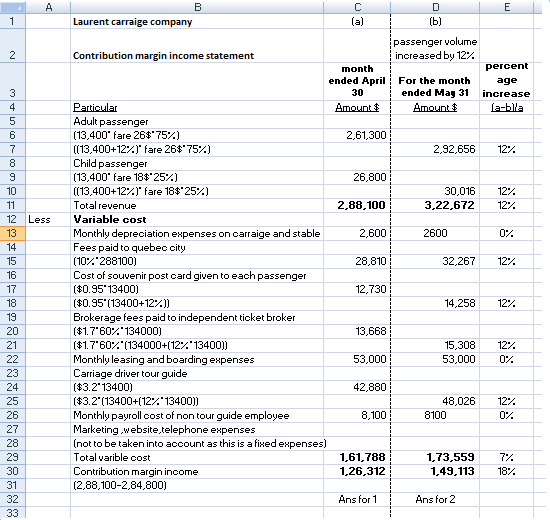Click 'Contribution margin income statement' cell
Viewport: 550px width, 520px height.
click(x=197, y=46)
